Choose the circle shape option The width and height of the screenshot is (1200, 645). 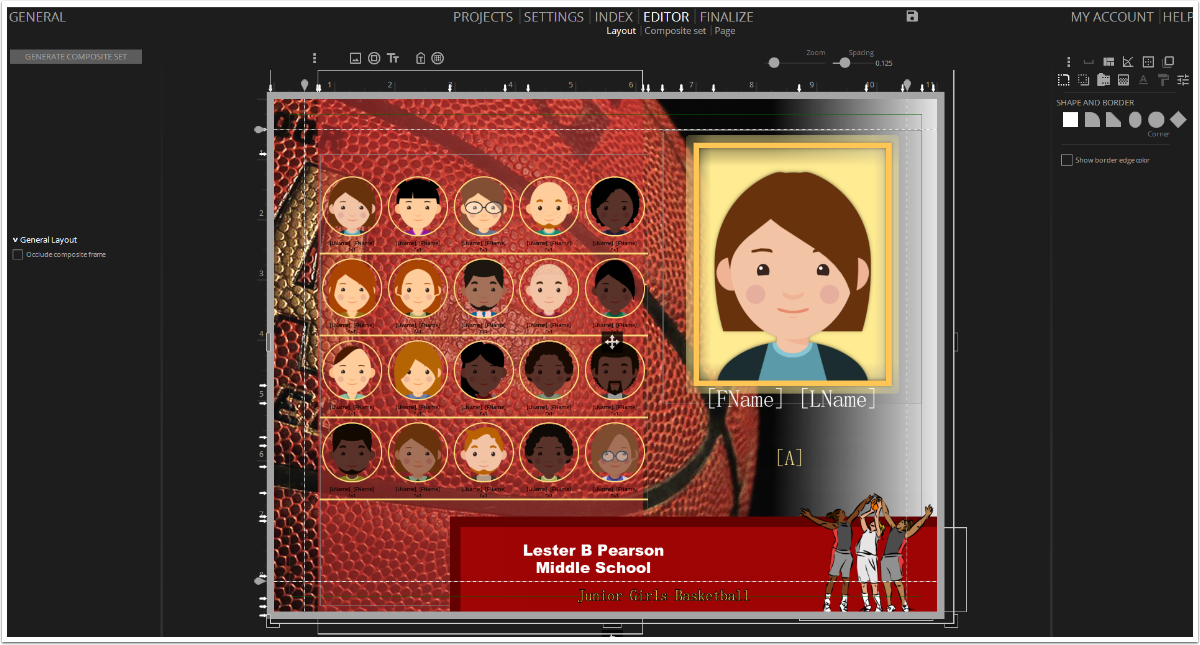pyautogui.click(x=1156, y=120)
